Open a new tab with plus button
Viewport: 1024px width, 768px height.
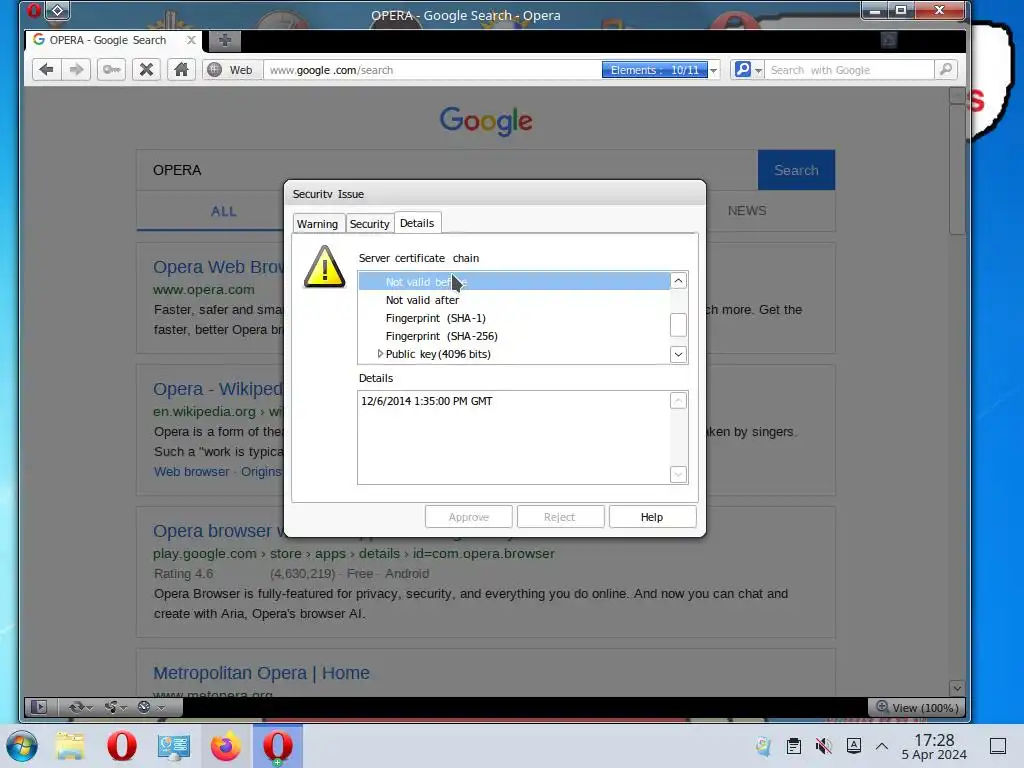(225, 40)
